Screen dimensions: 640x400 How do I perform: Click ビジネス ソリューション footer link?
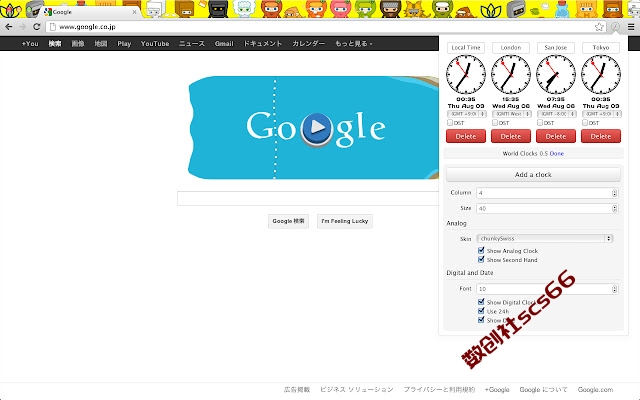click(x=357, y=389)
